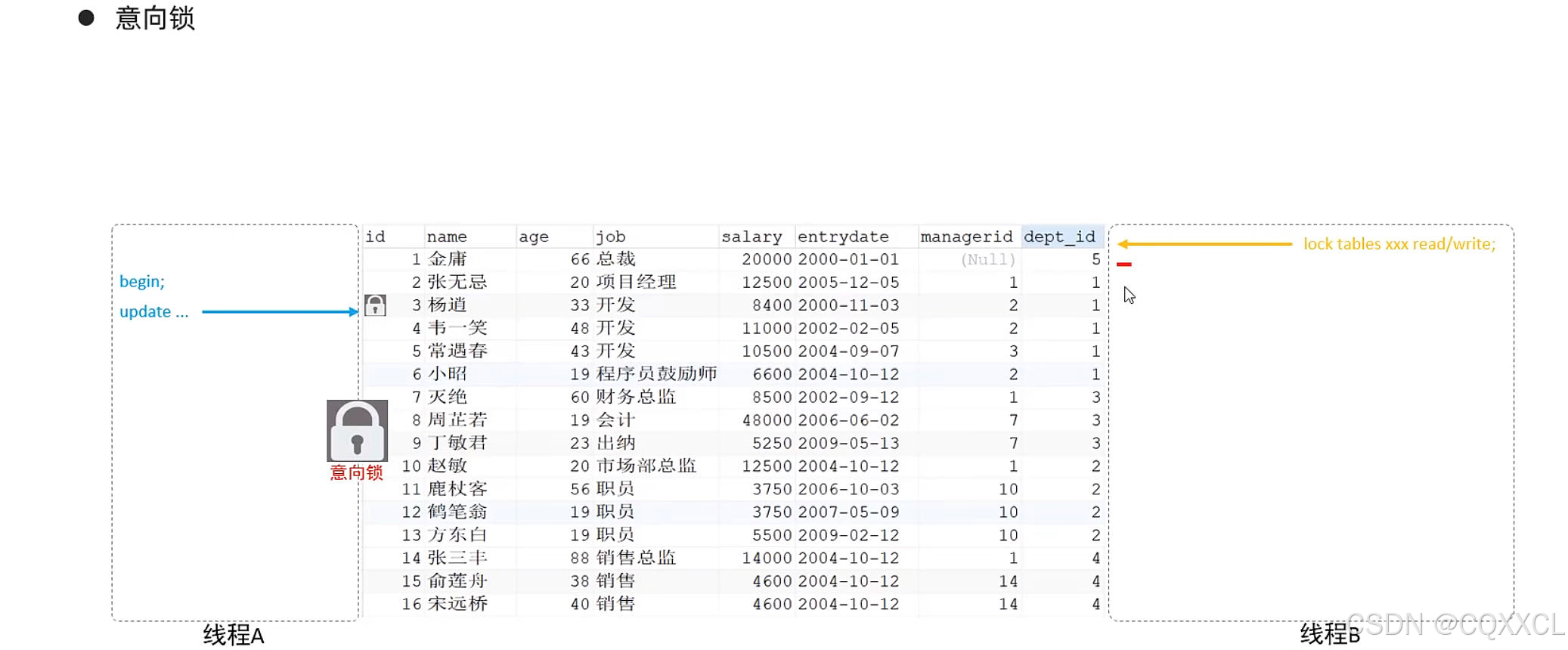Click the age column header

534,237
